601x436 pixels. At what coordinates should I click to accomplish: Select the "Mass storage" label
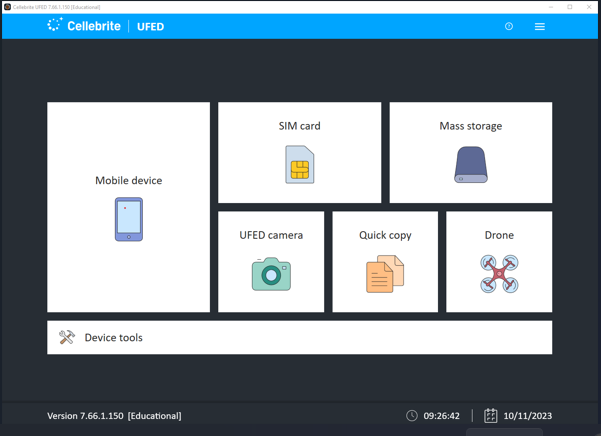coord(471,126)
